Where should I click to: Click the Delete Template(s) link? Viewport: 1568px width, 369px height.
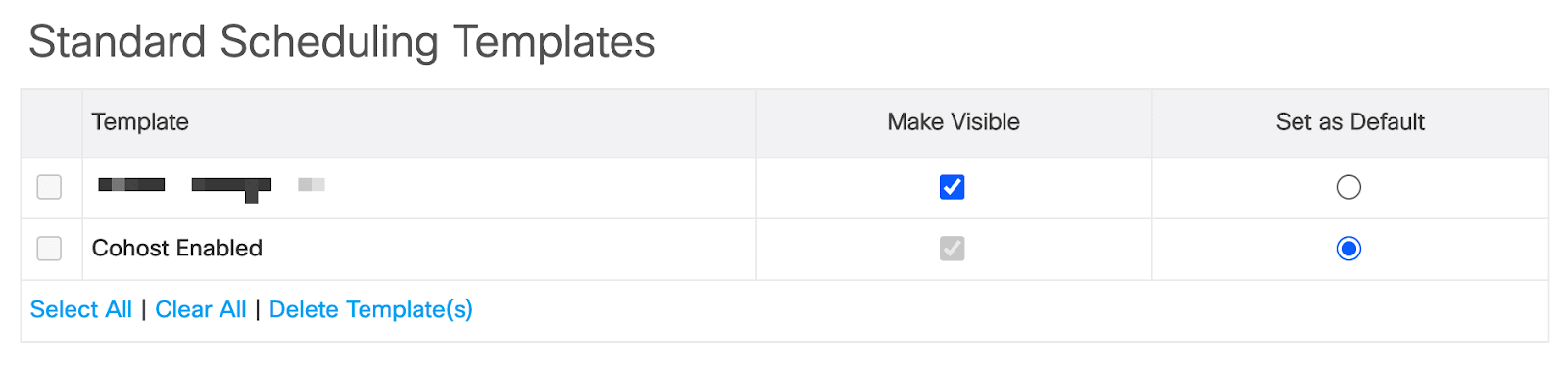click(x=371, y=309)
